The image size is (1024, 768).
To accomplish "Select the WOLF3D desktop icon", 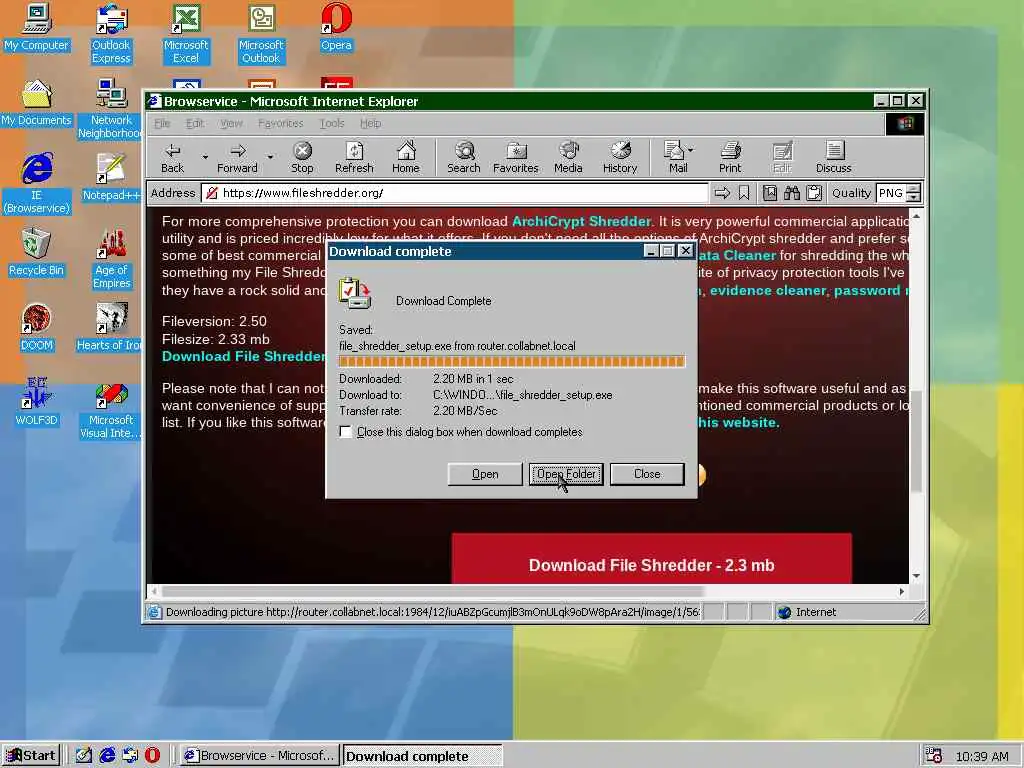I will (x=37, y=402).
